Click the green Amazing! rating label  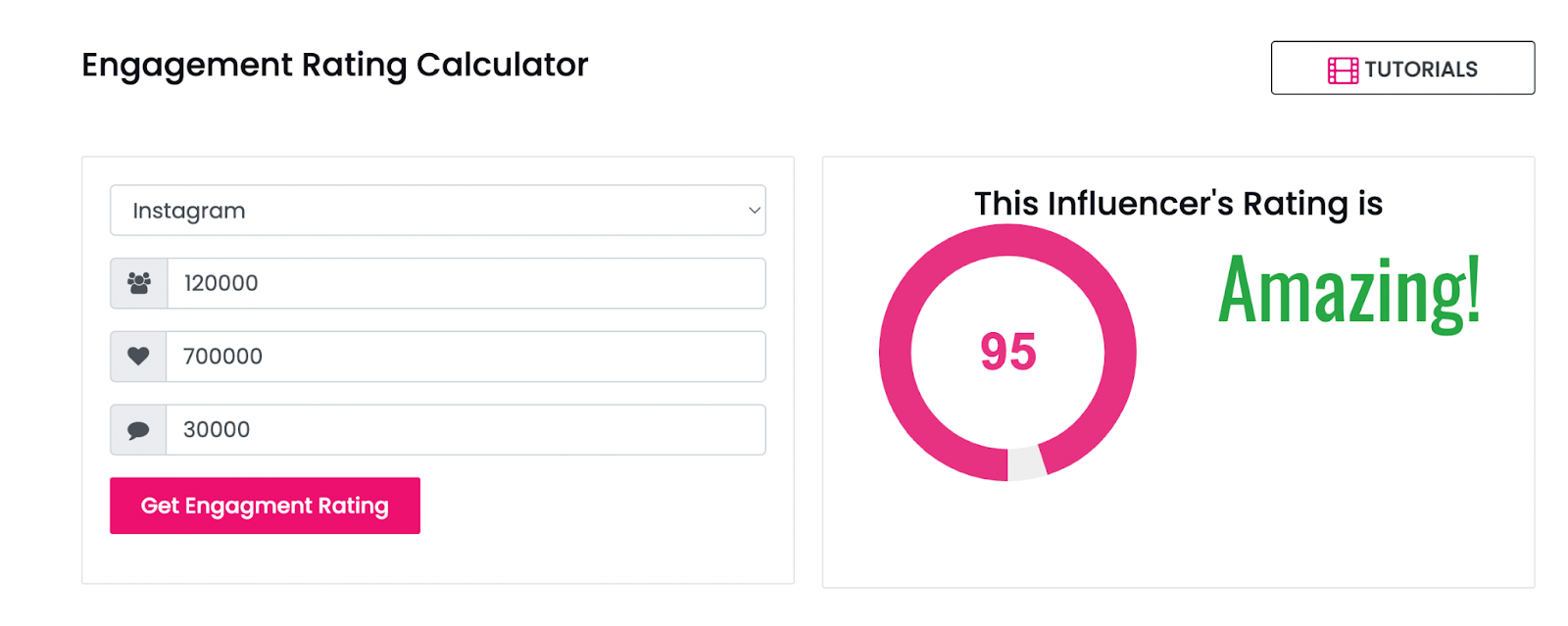pos(1348,290)
